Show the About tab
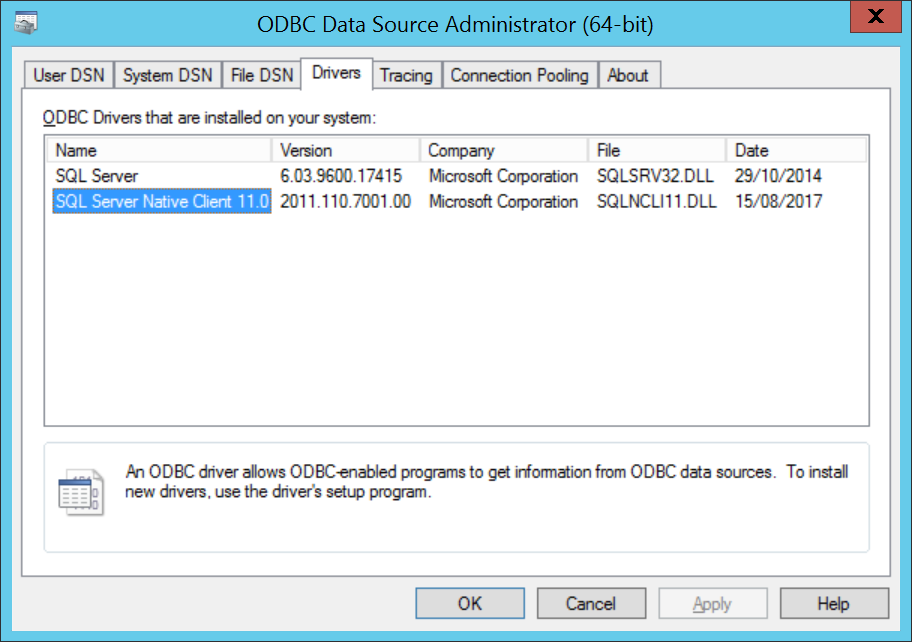Image resolution: width=912 pixels, height=642 pixels. pos(628,75)
